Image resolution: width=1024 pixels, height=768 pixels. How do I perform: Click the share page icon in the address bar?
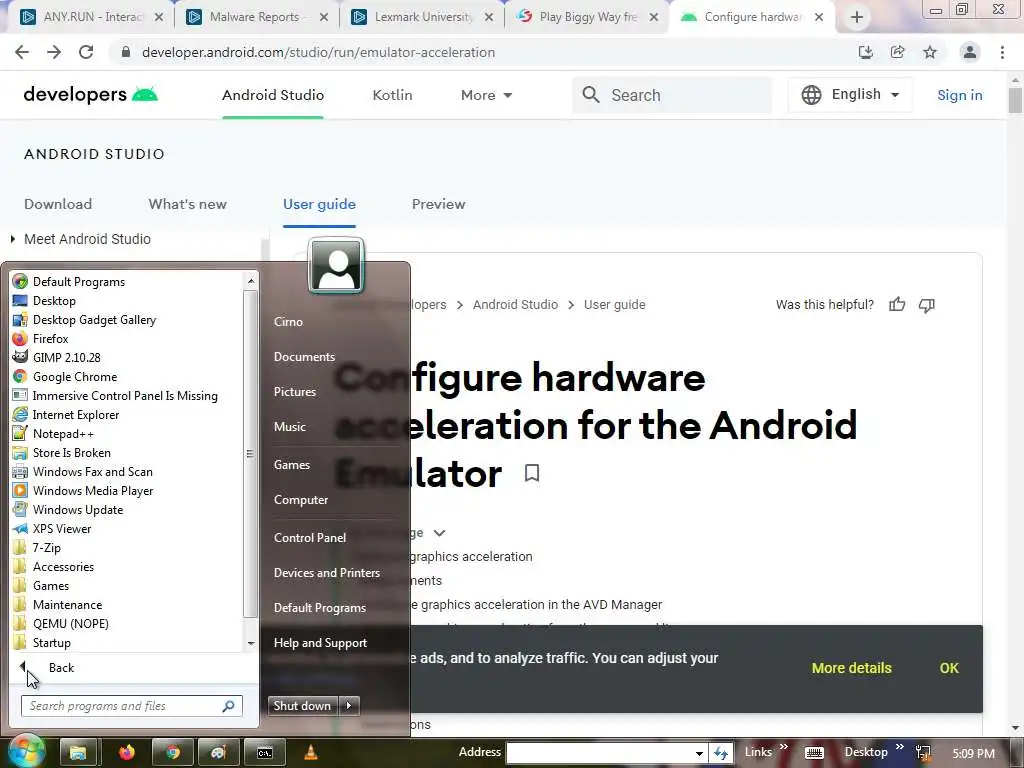(898, 52)
